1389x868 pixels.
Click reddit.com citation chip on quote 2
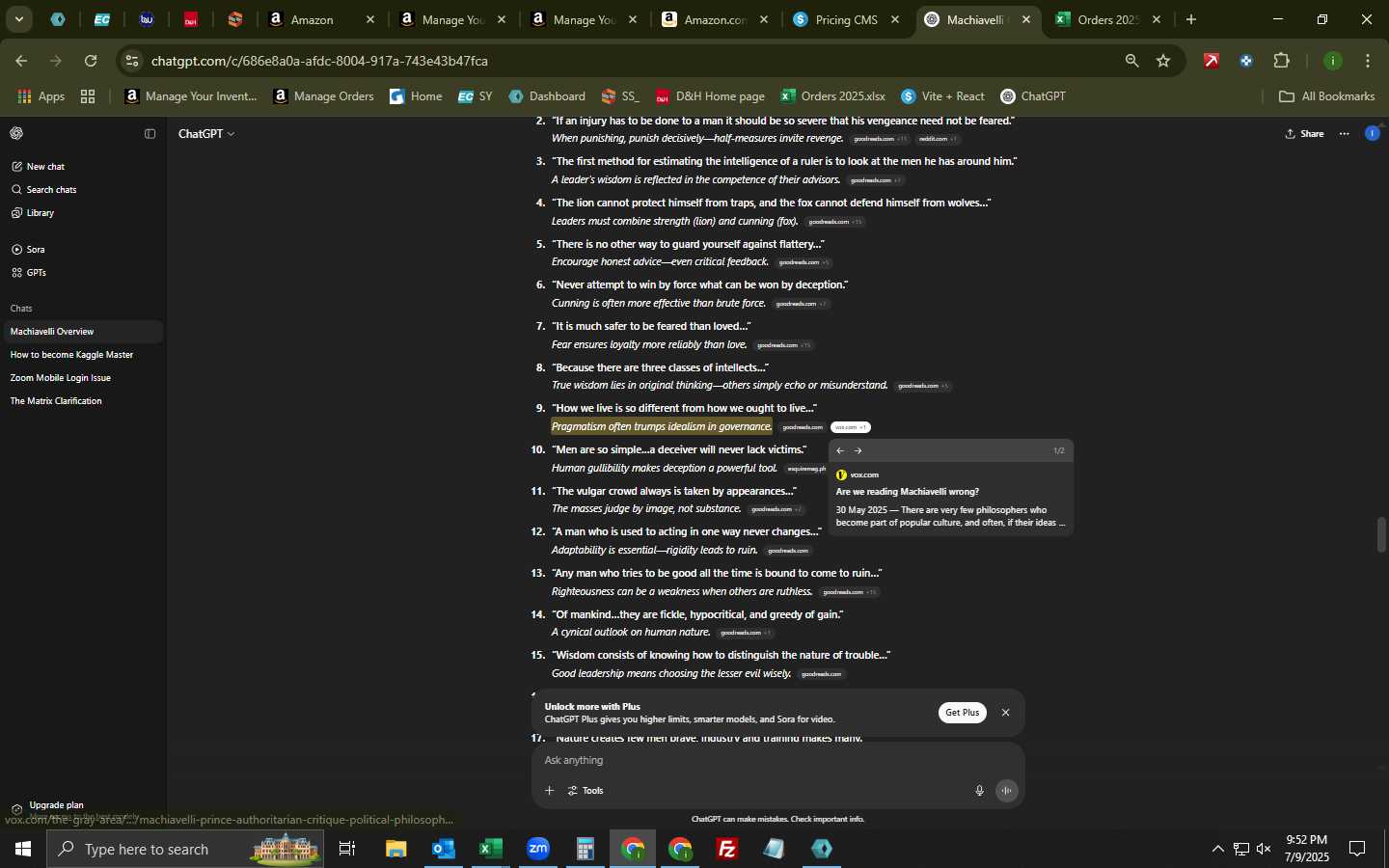coord(938,139)
